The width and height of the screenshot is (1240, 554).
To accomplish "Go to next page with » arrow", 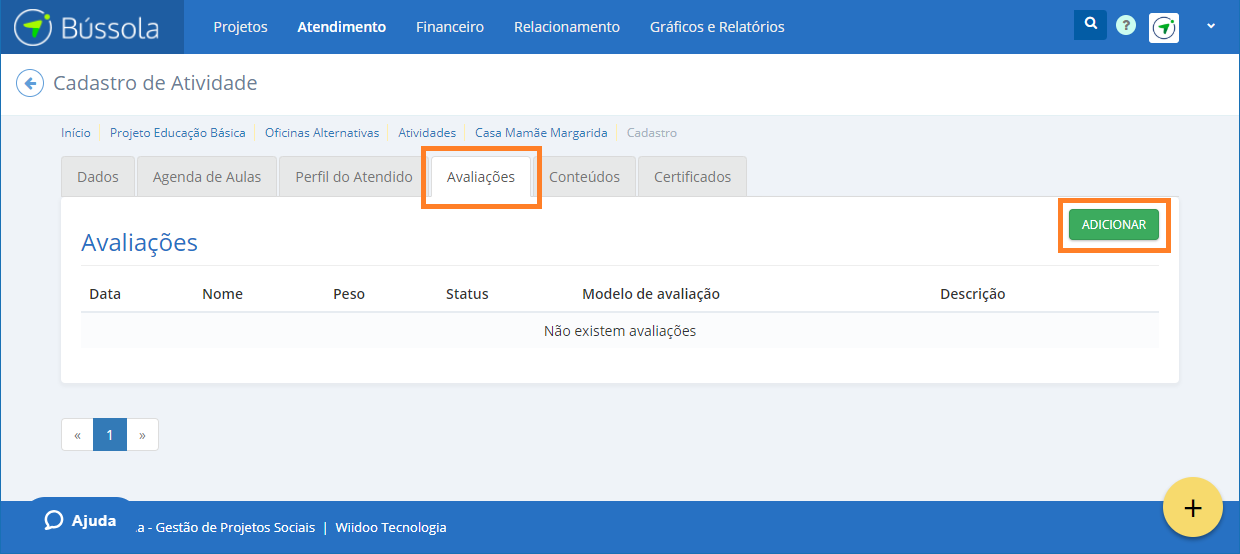I will (142, 435).
